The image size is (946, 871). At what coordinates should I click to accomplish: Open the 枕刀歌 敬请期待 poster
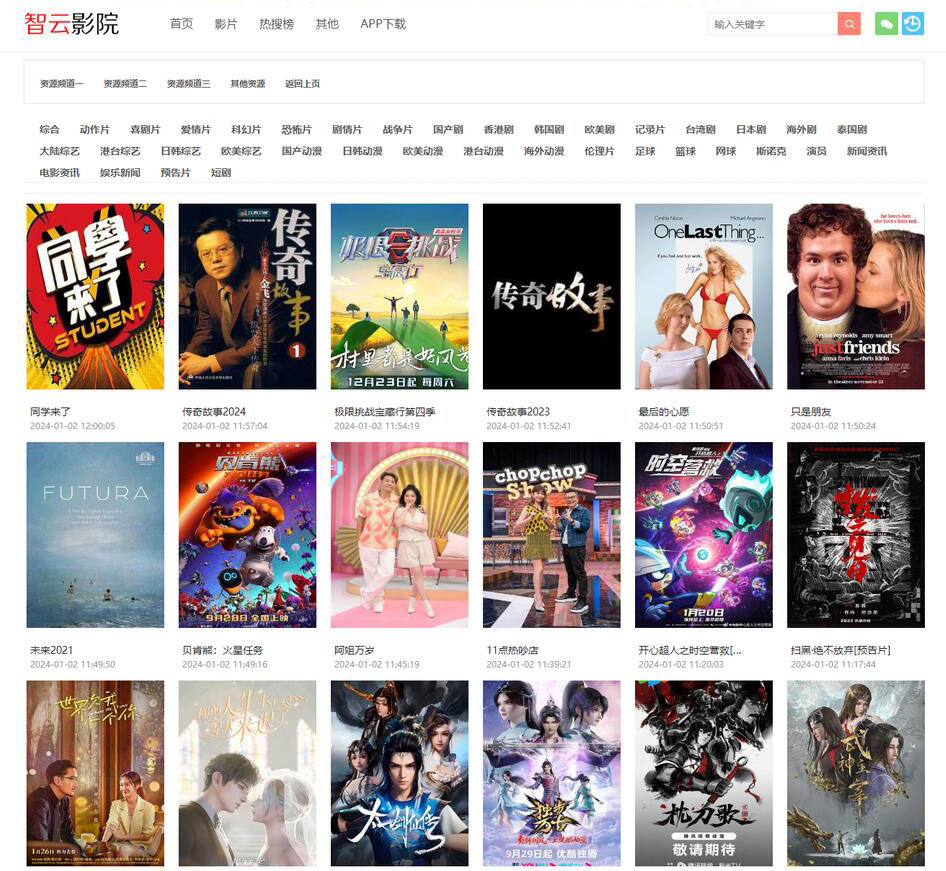tap(703, 773)
